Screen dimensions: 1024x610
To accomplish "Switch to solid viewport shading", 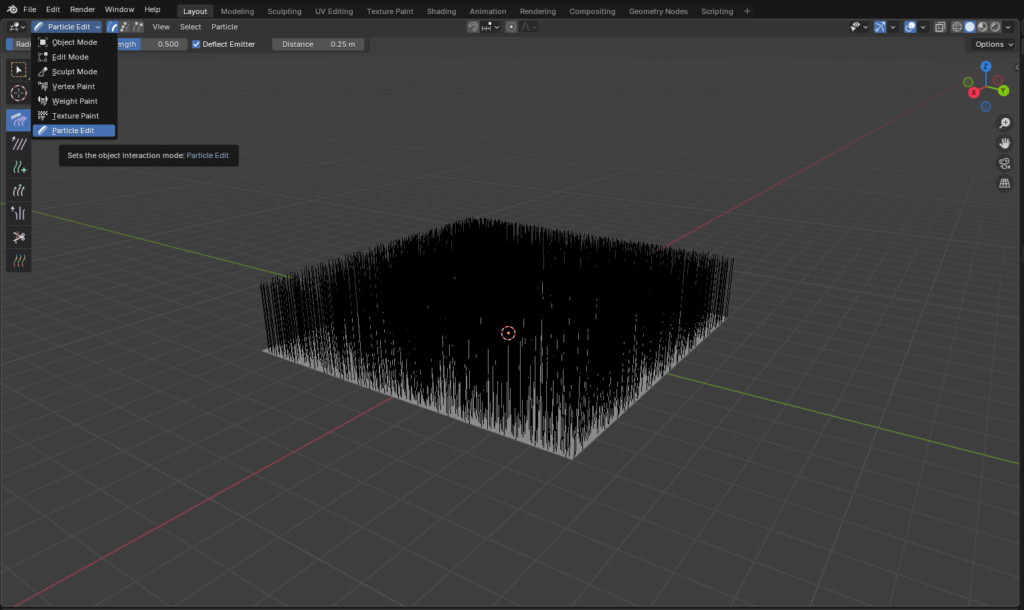I will pyautogui.click(x=970, y=27).
